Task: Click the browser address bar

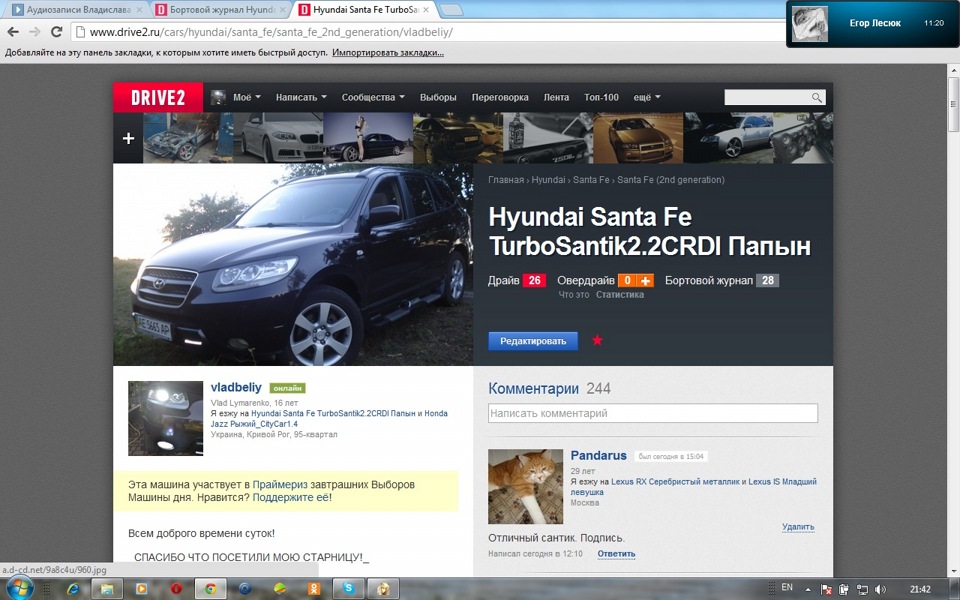Action: pyautogui.click(x=429, y=32)
